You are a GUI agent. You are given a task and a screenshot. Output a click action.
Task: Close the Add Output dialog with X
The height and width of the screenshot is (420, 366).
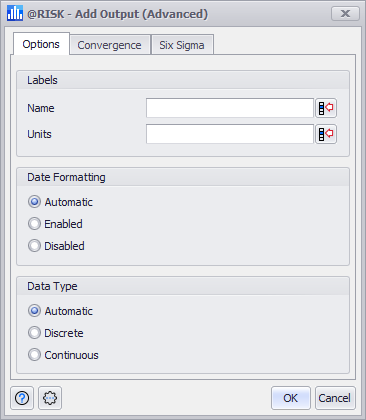coord(345,14)
